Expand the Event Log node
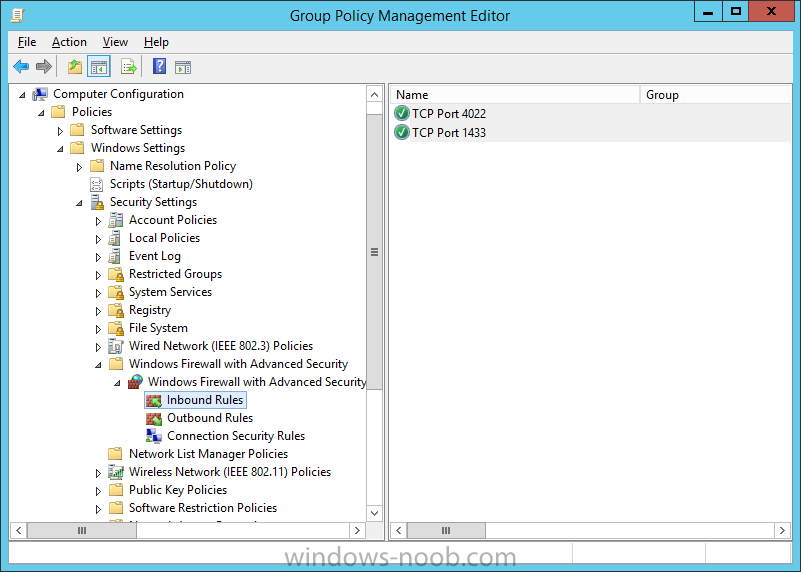 click(x=98, y=257)
